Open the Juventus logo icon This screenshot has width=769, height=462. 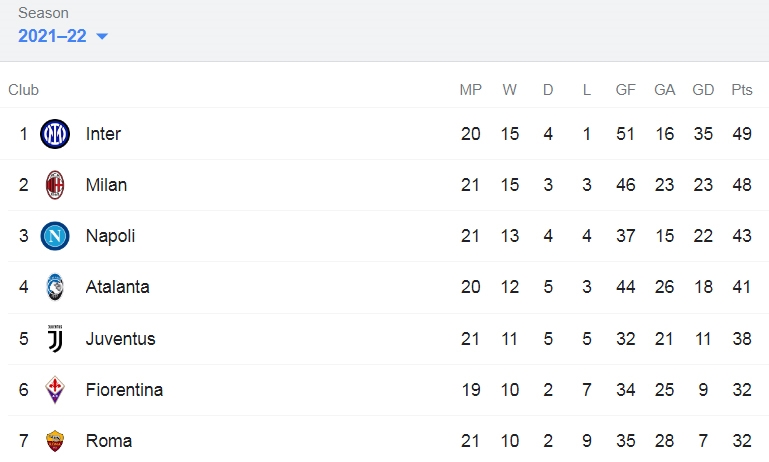[55, 338]
